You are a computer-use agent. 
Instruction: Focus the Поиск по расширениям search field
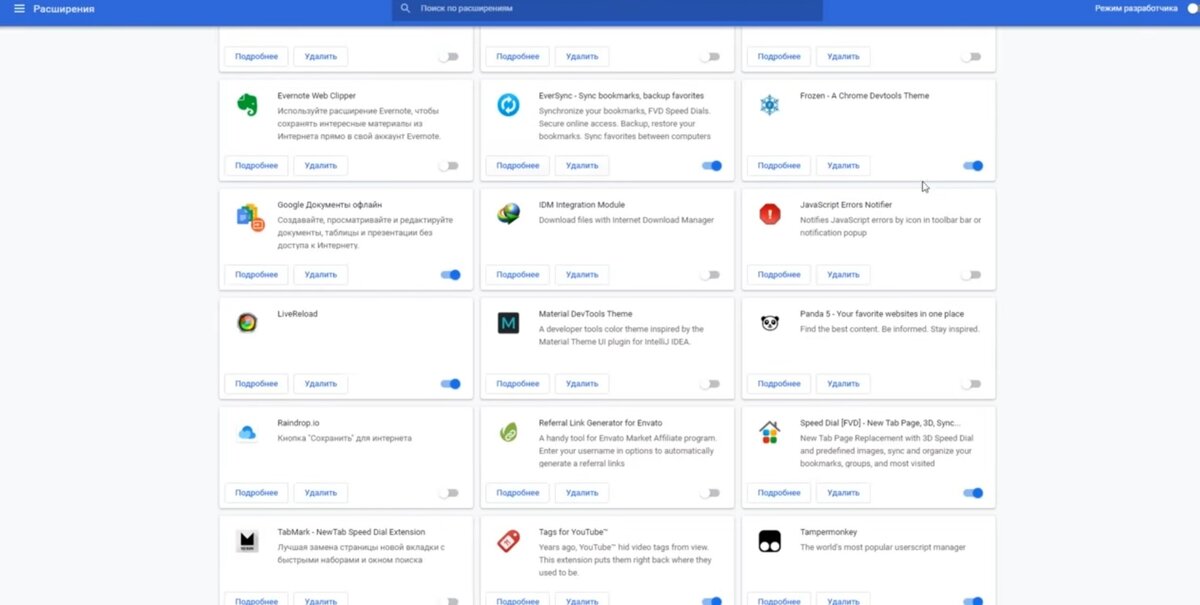point(607,8)
